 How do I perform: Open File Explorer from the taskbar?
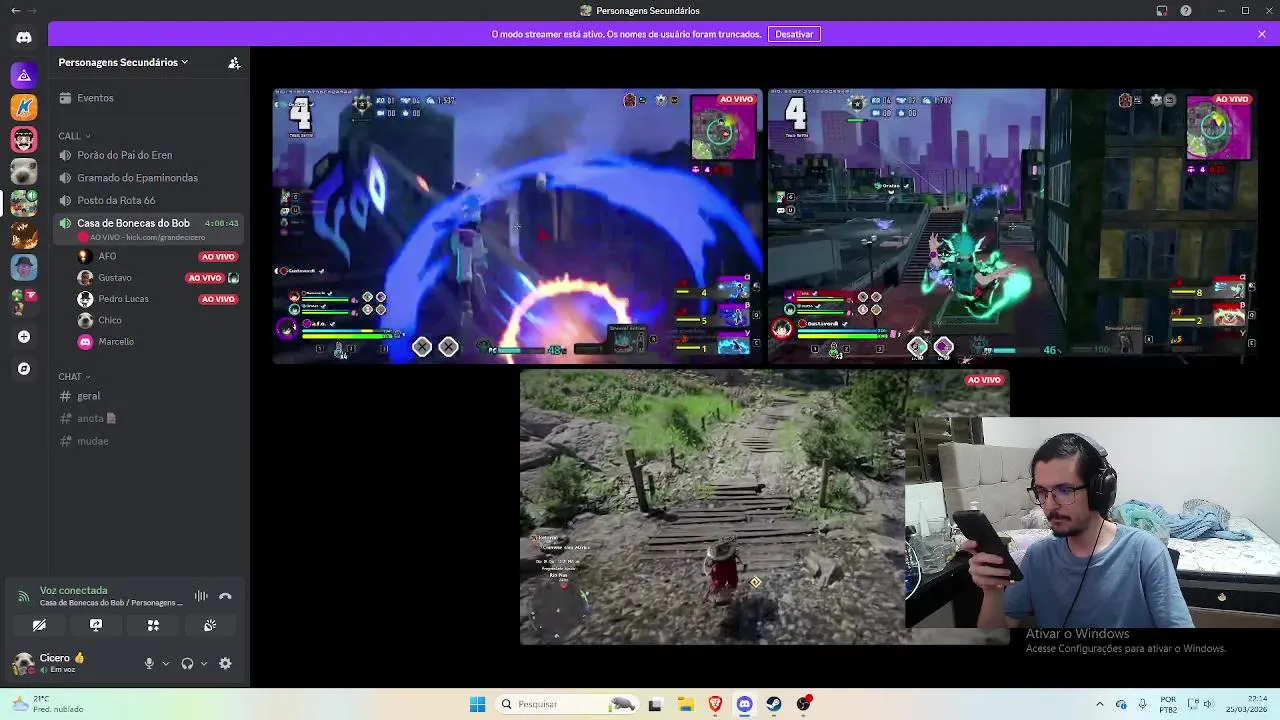point(685,704)
